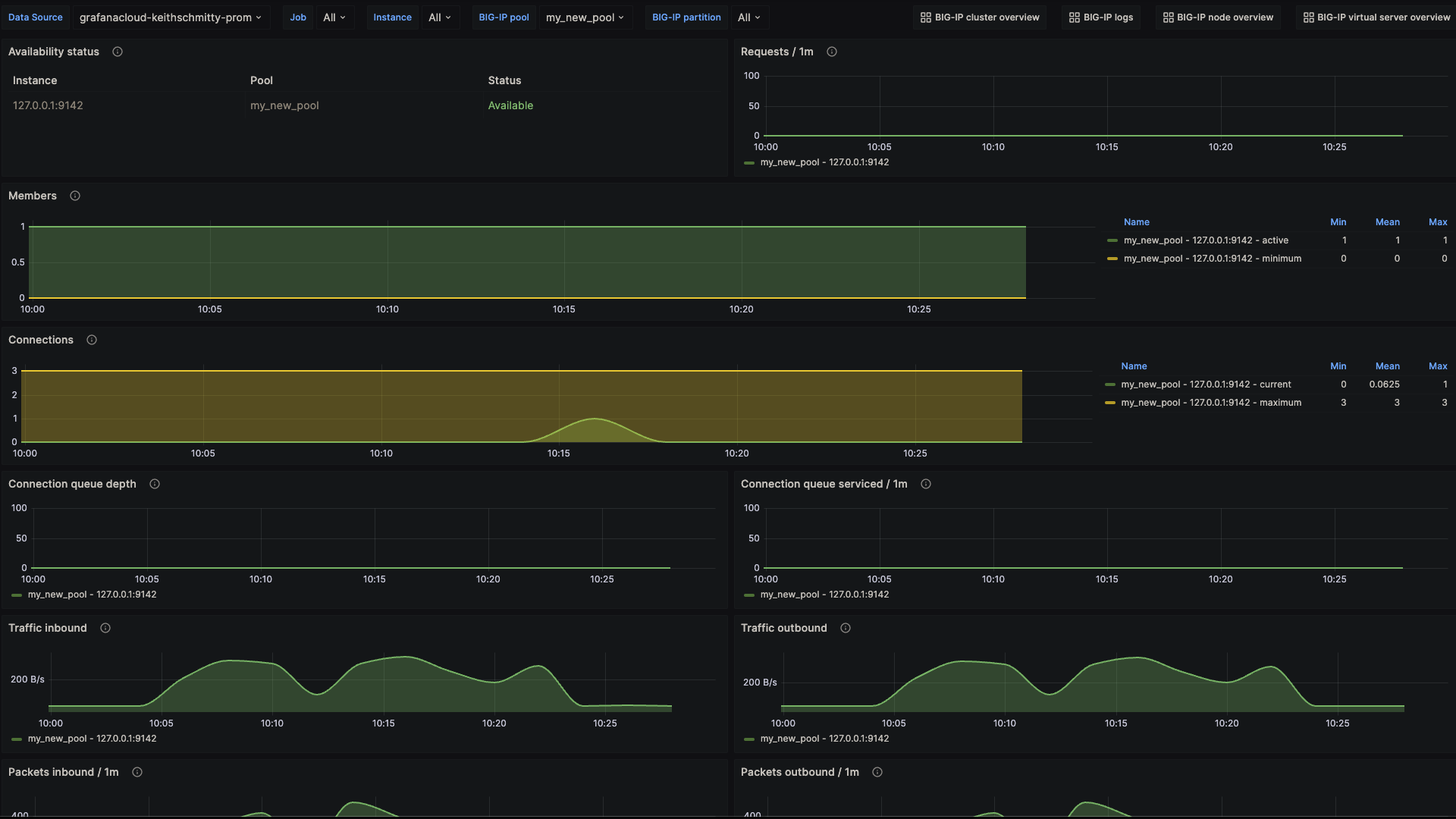Click the info icon beside Connection queue depth

click(x=154, y=484)
